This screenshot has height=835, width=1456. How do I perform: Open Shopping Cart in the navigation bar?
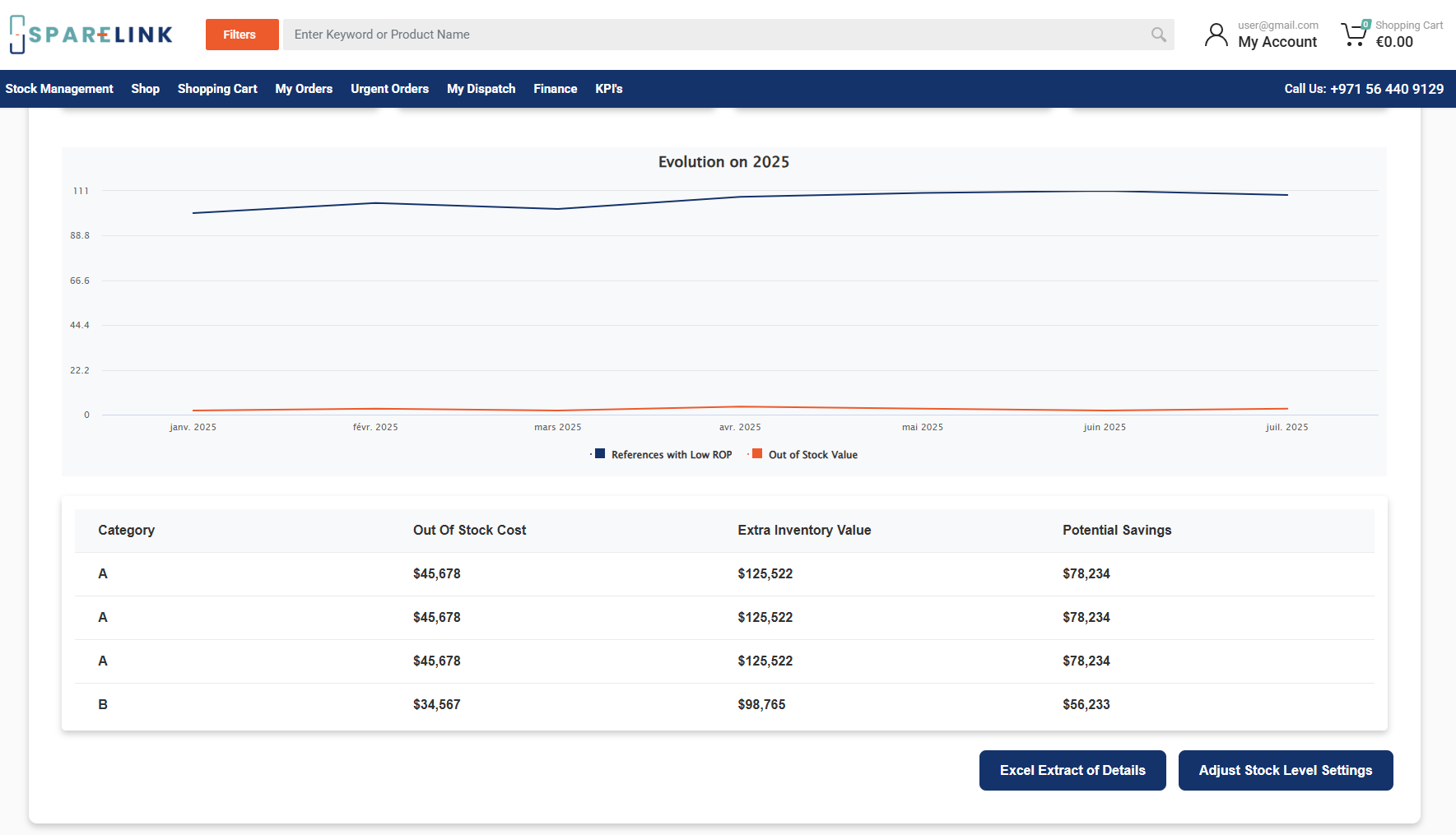point(217,89)
